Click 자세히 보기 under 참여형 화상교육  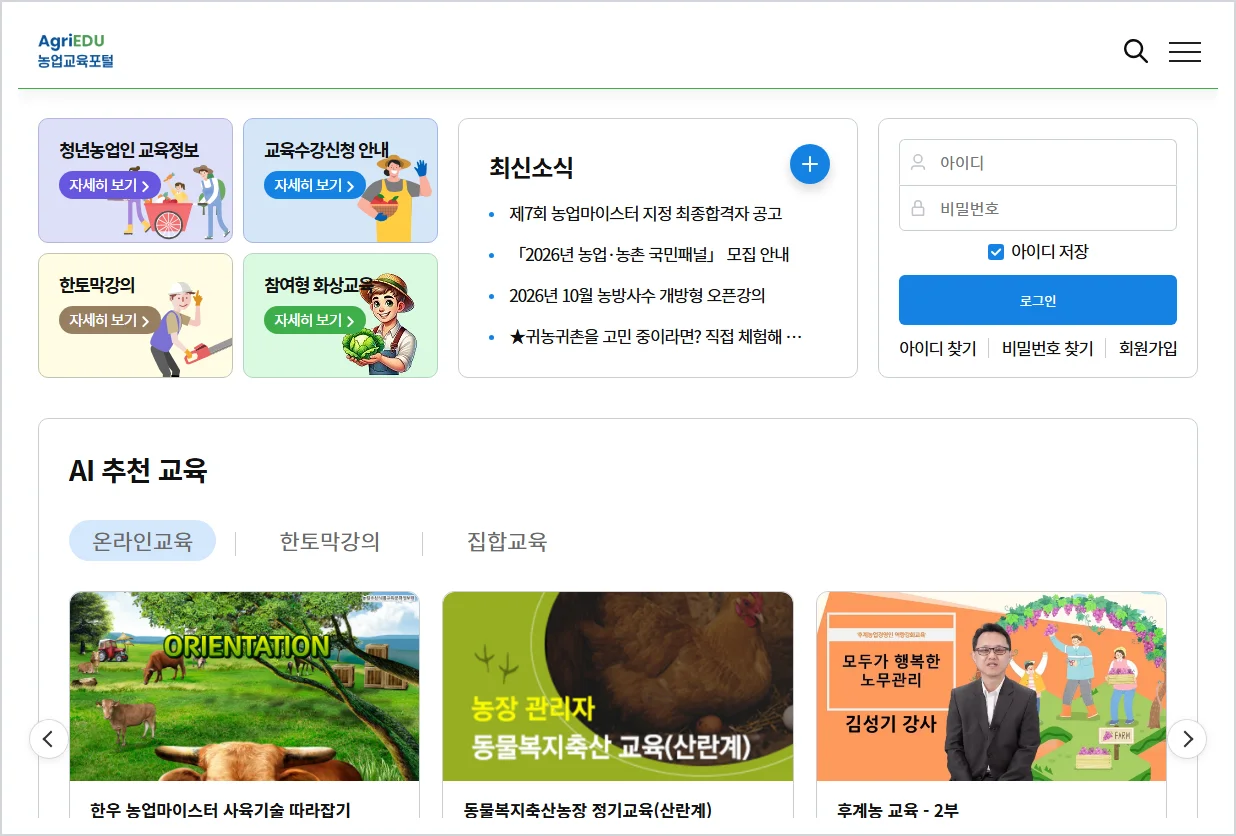(x=314, y=320)
